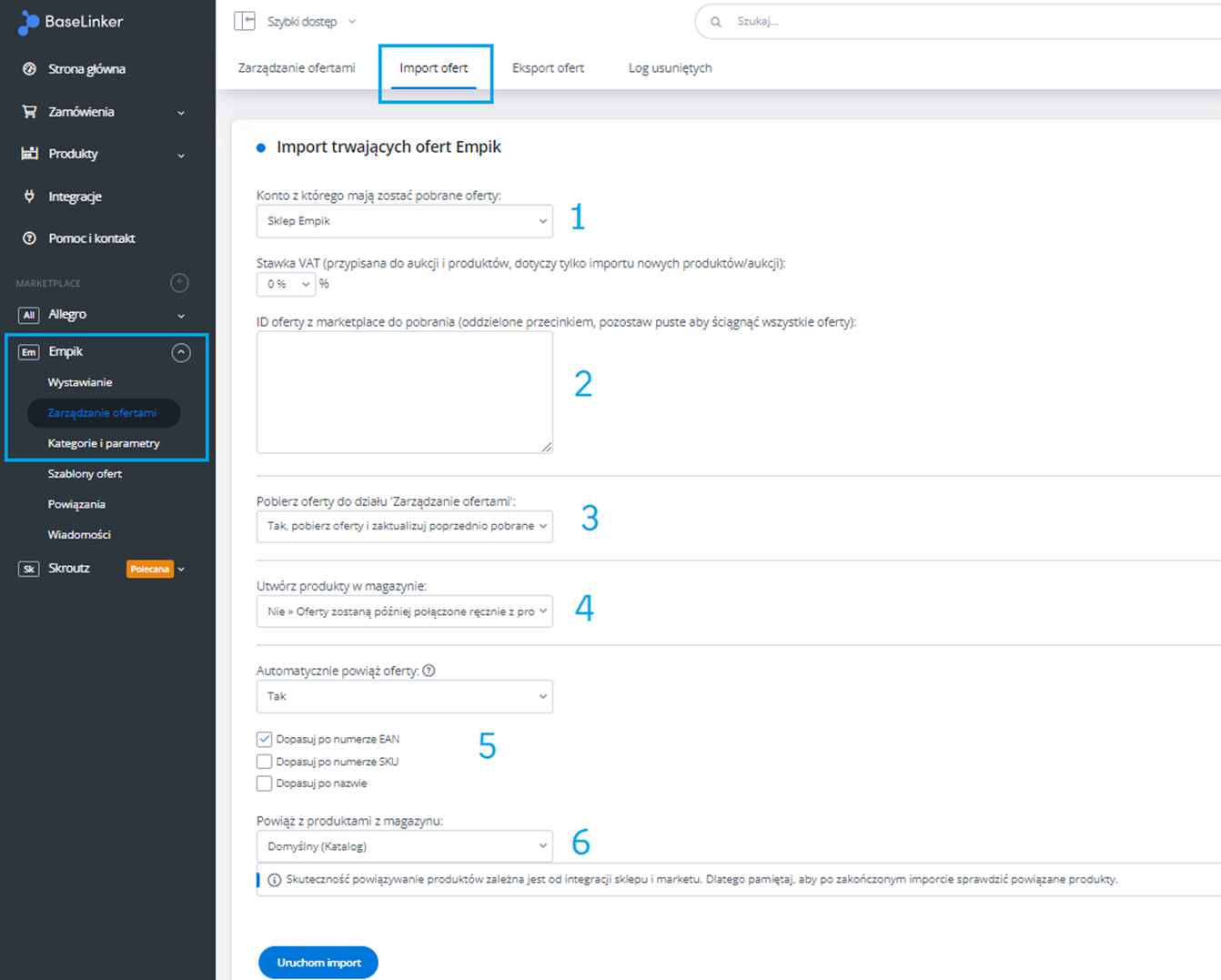Viewport: 1221px width, 980px height.
Task: Click help icon next to Automatycznie powiąż oferty
Action: (429, 671)
